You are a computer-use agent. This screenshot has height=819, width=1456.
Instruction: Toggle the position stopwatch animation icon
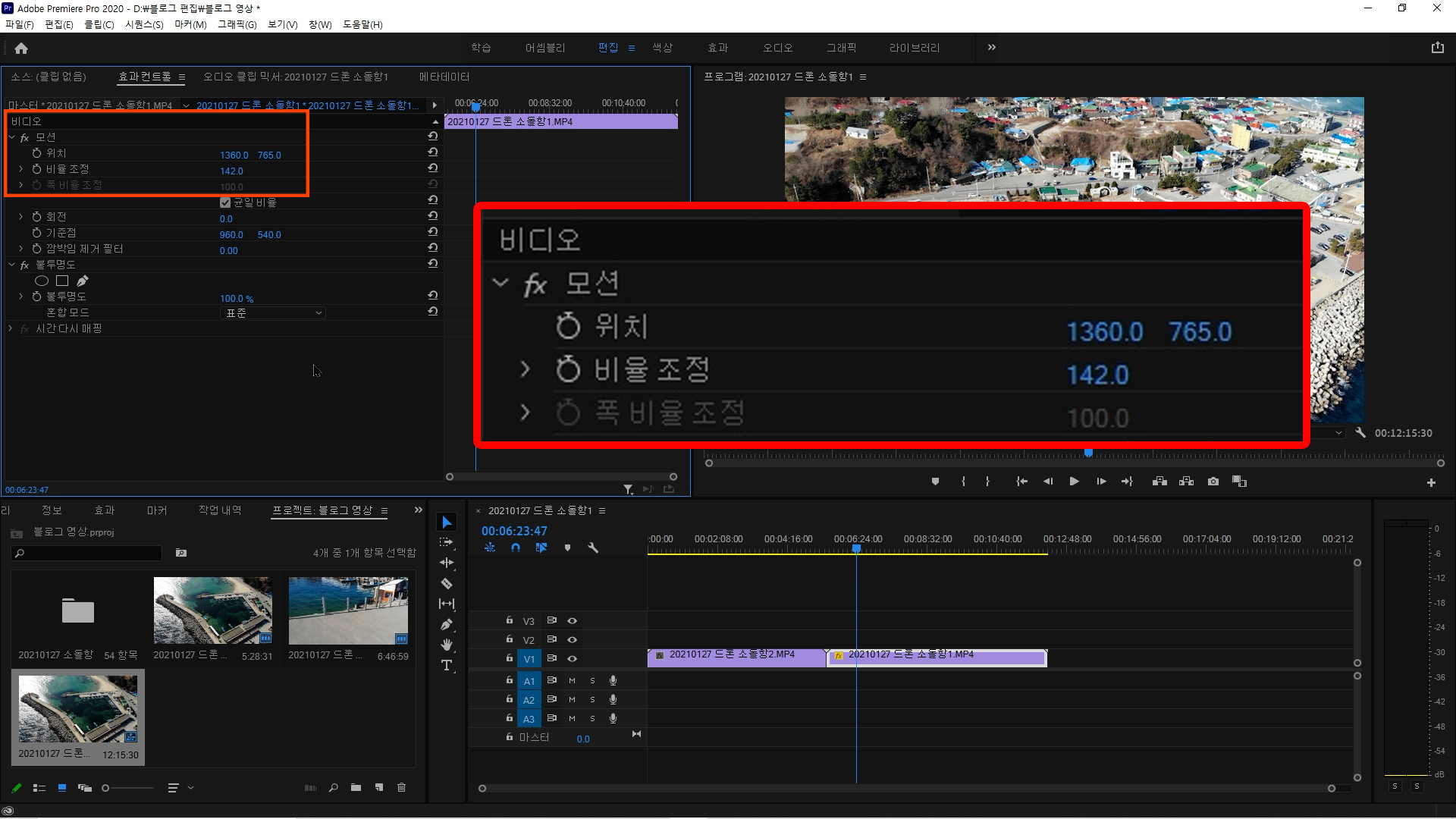pyautogui.click(x=36, y=153)
